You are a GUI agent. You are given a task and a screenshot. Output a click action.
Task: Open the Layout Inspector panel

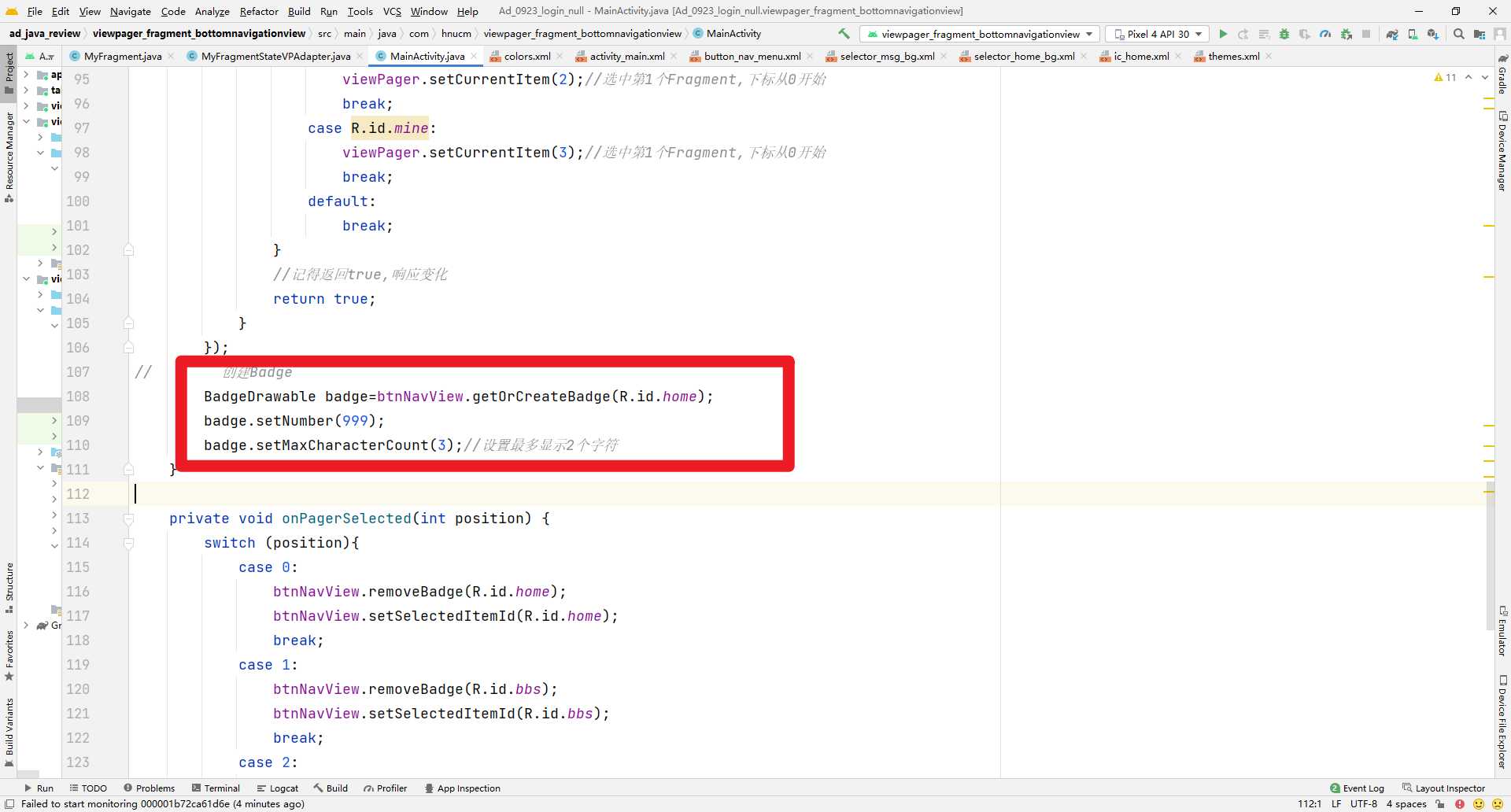point(1443,788)
